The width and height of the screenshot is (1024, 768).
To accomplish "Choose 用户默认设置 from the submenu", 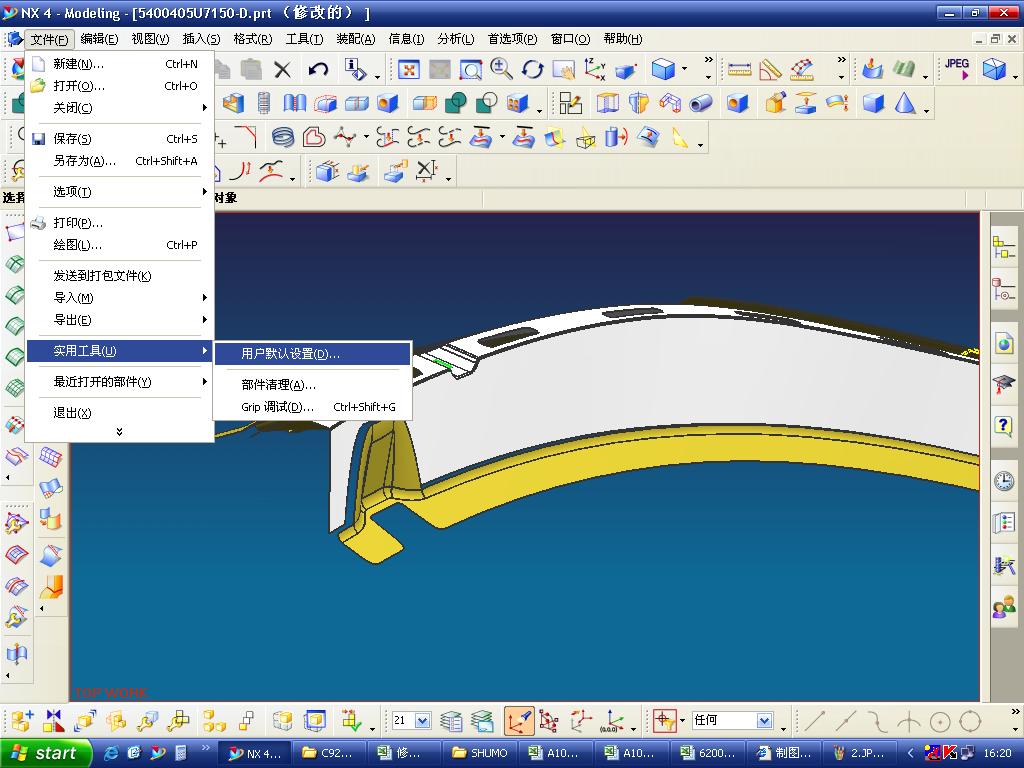I will [x=290, y=354].
